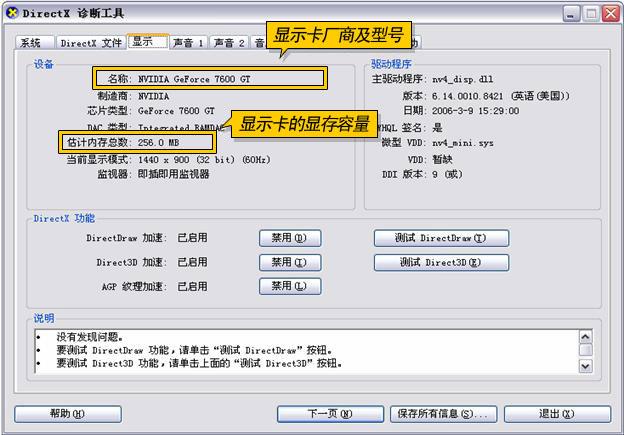
Task: Exit the tool with 退出(X) button
Action: pos(557,414)
